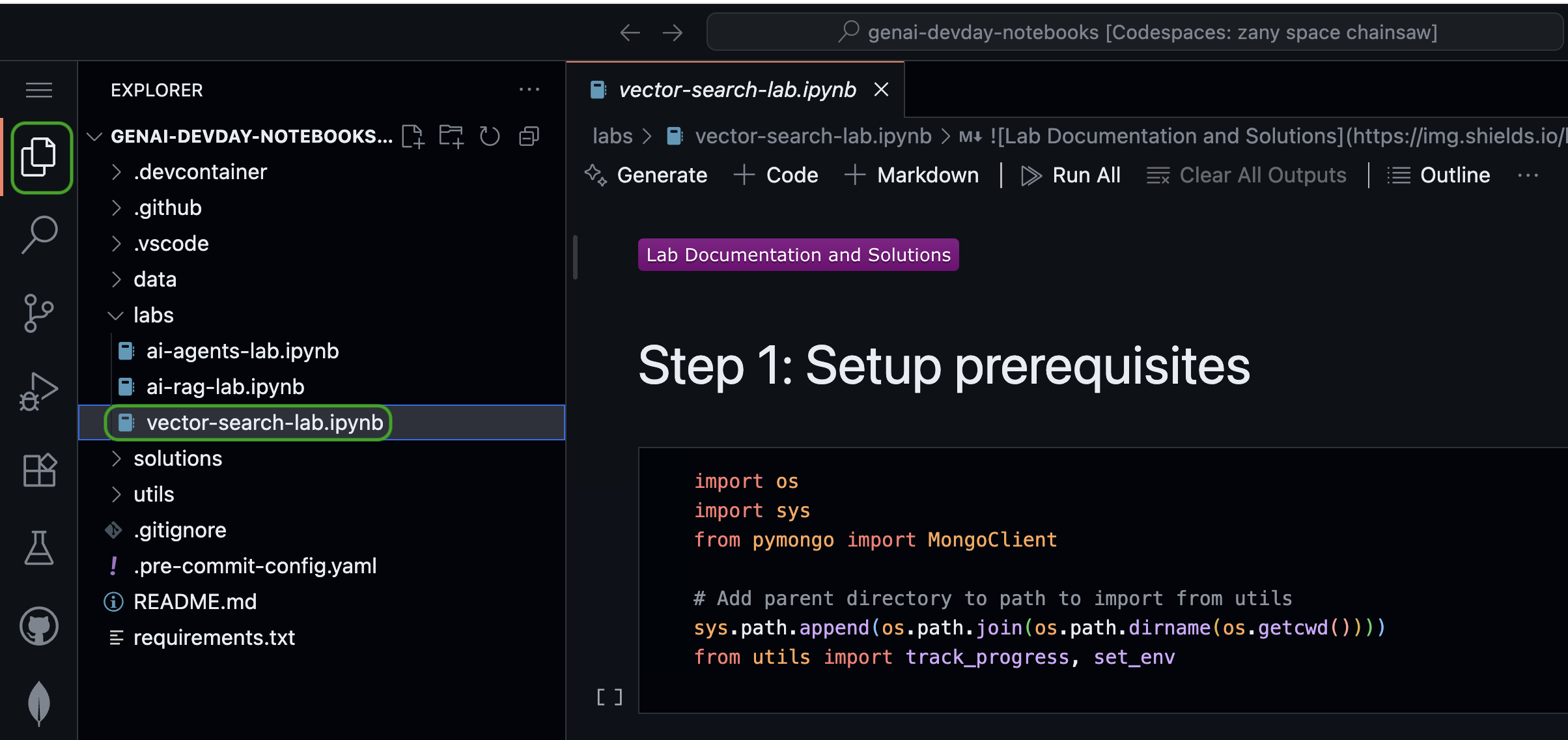The height and width of the screenshot is (740, 1568).
Task: Expand the .devcontainer folder
Action: click(x=200, y=172)
